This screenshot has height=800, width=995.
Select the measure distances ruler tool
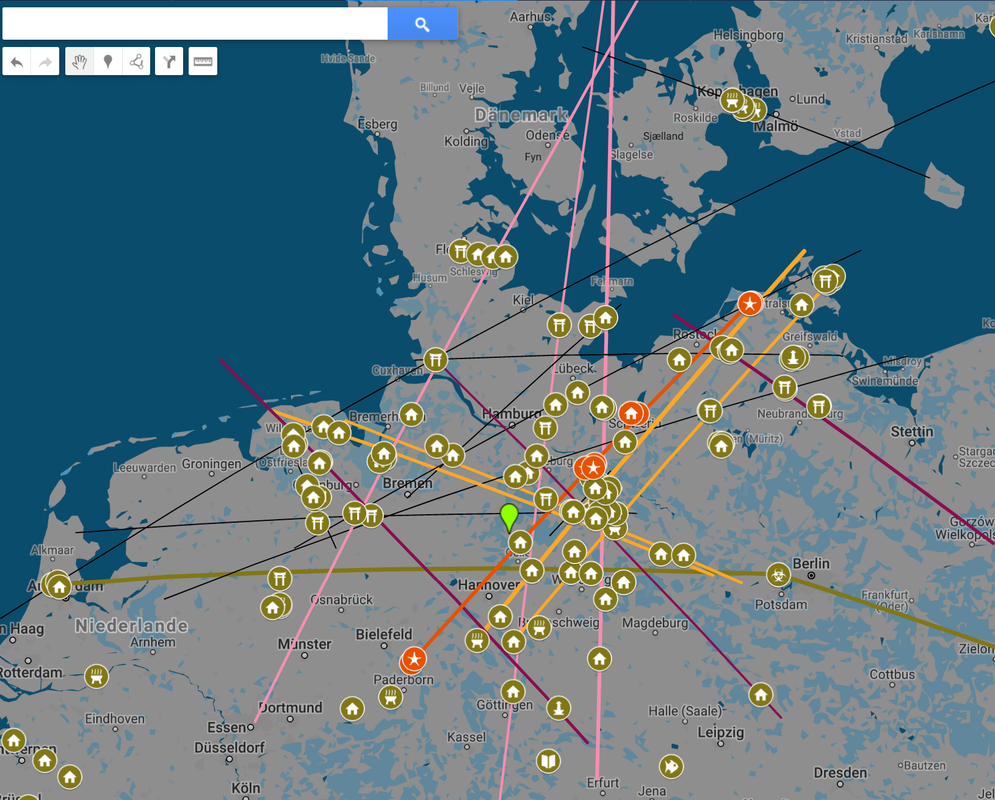[x=203, y=62]
